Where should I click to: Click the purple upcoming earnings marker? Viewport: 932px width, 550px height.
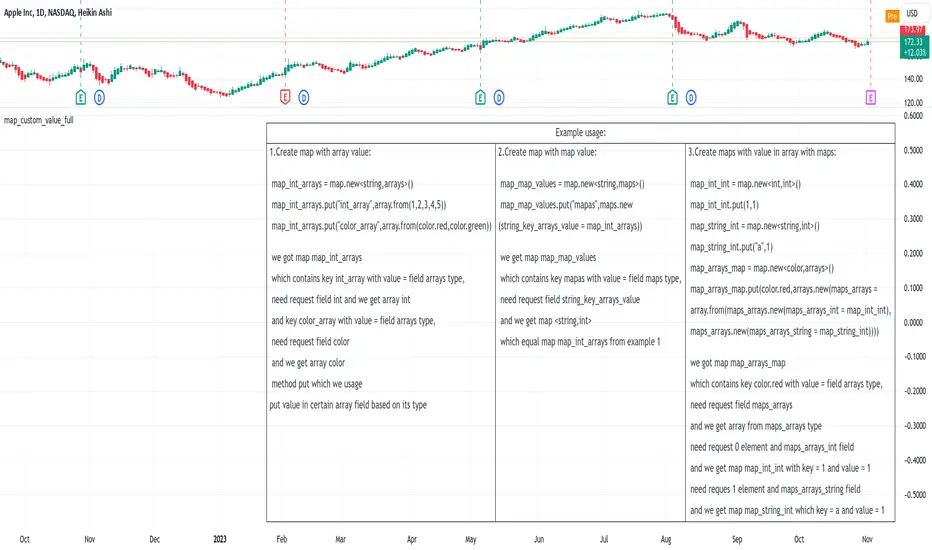(x=871, y=97)
